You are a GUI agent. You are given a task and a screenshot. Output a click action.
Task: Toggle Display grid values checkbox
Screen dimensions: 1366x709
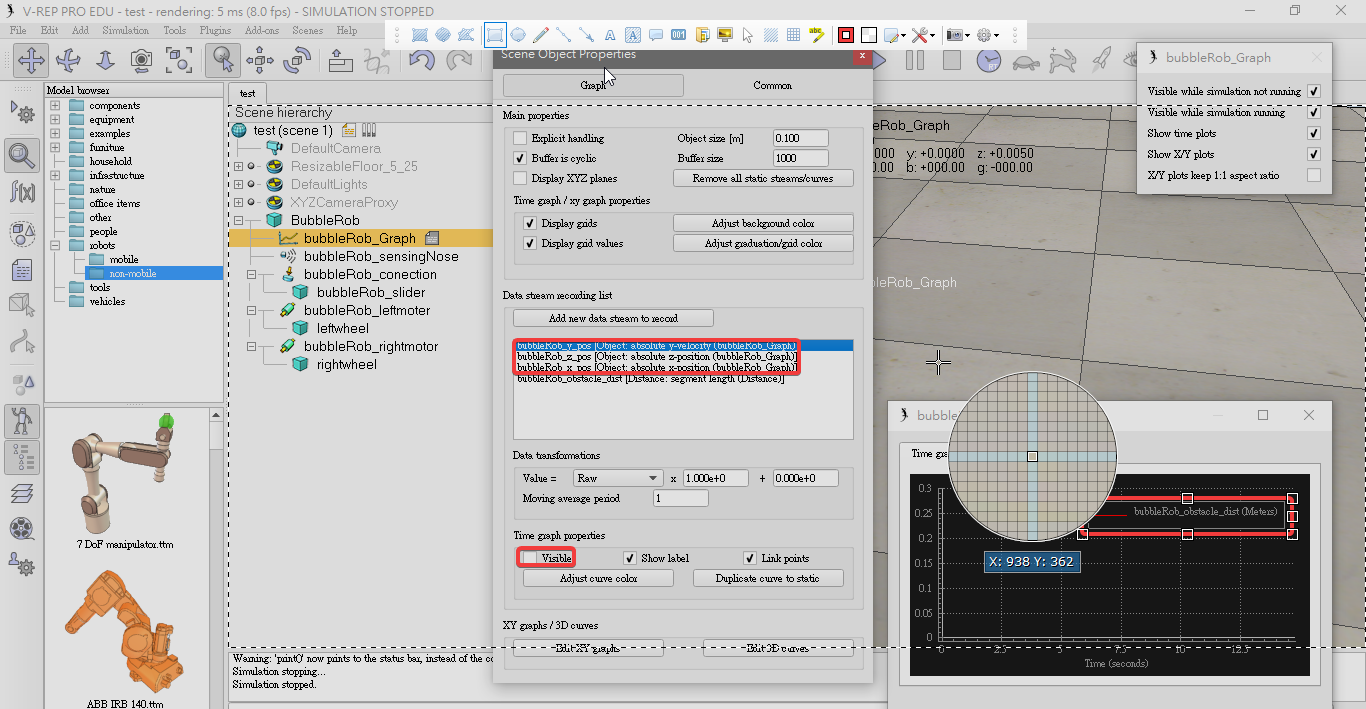click(x=530, y=243)
